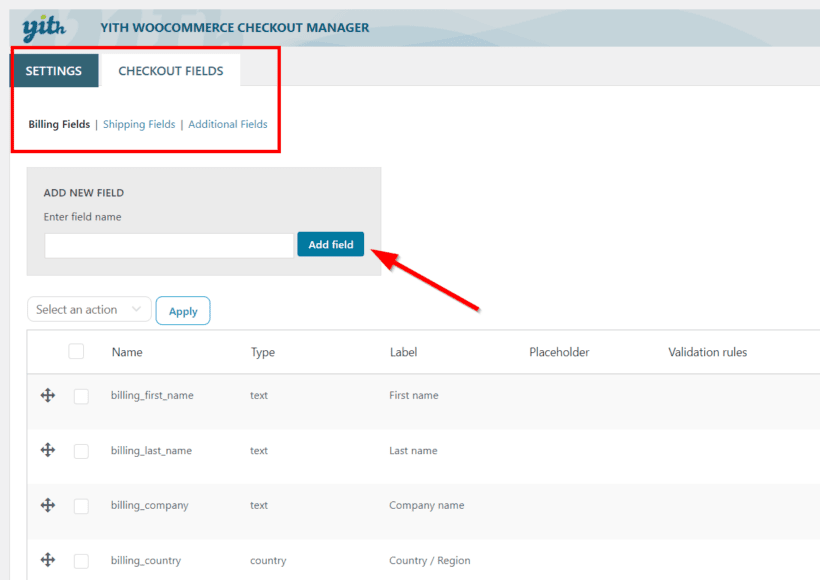The image size is (820, 580).
Task: Check the billing_last_name row checkbox
Action: pos(81,450)
